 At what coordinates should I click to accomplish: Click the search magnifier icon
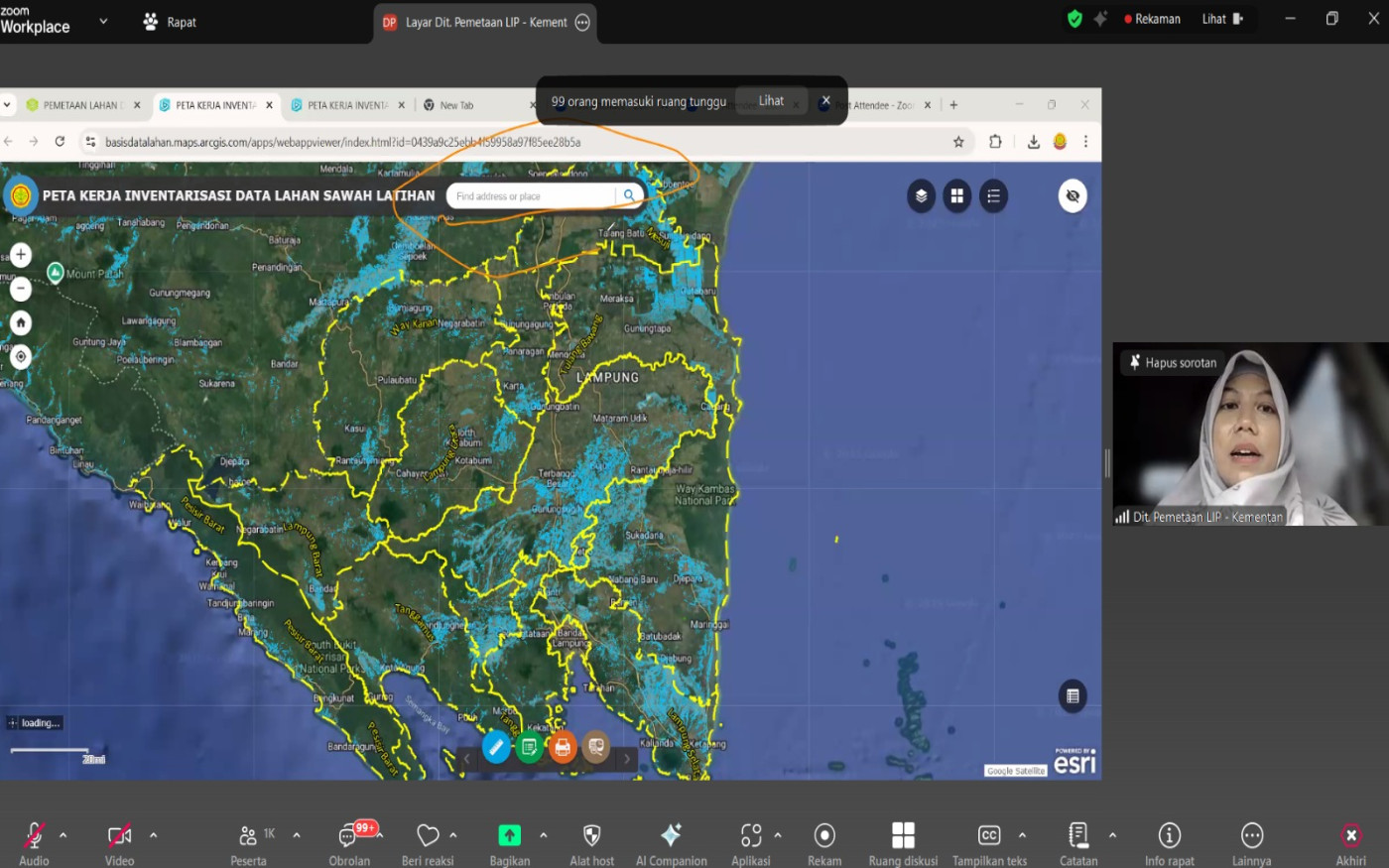(629, 196)
